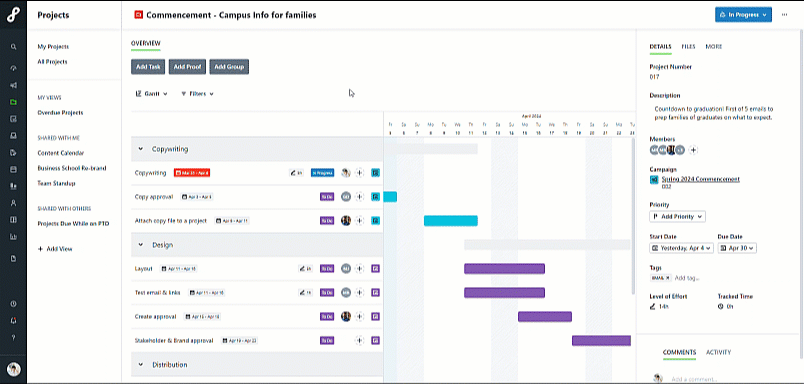Select the teal Attach copy file Gantt bar
This screenshot has height=384, width=804.
(451, 220)
